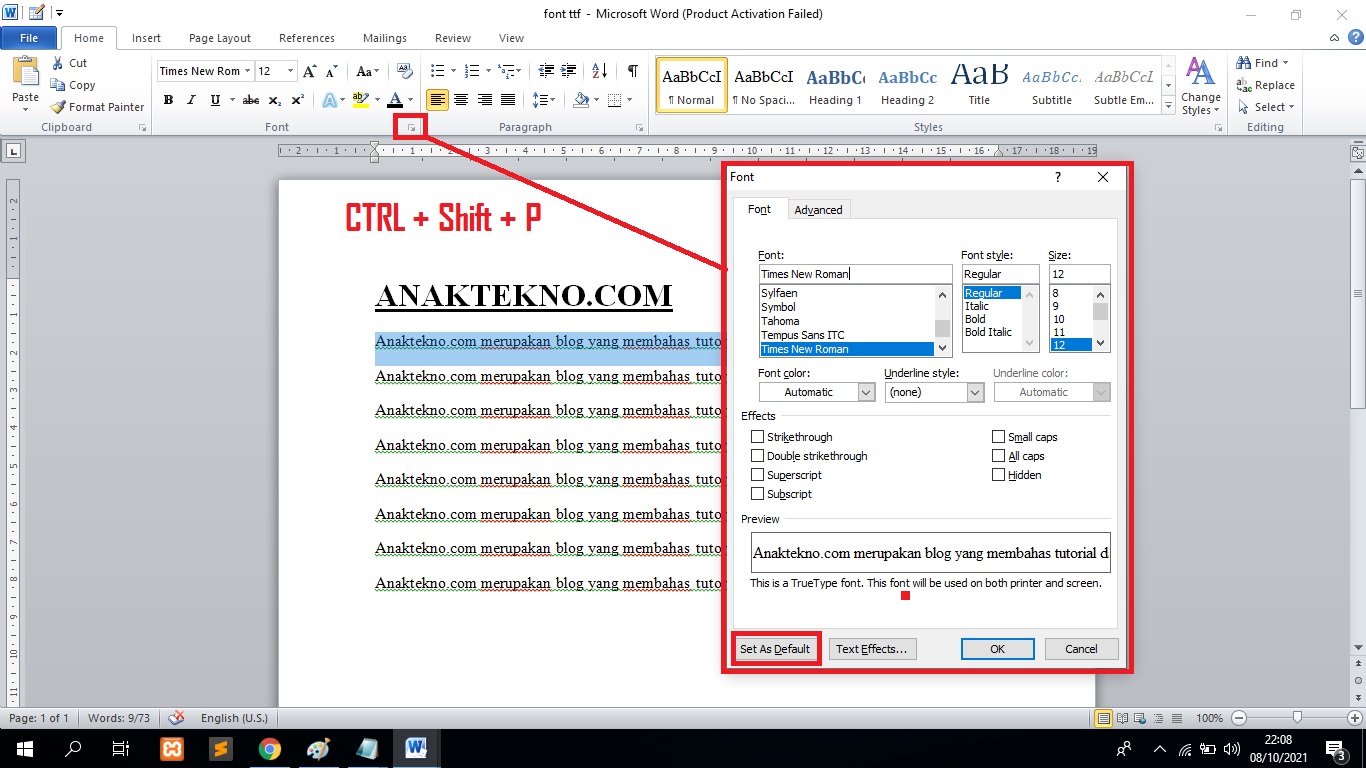
Task: Open Page Layout ribbon tab
Action: [220, 38]
